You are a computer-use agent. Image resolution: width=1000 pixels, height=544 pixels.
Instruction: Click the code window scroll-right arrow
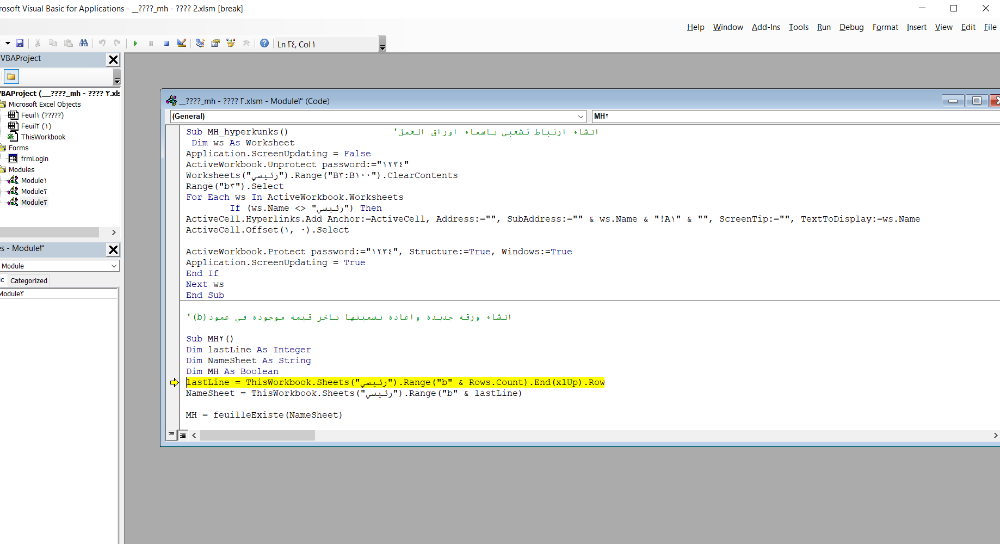point(995,435)
